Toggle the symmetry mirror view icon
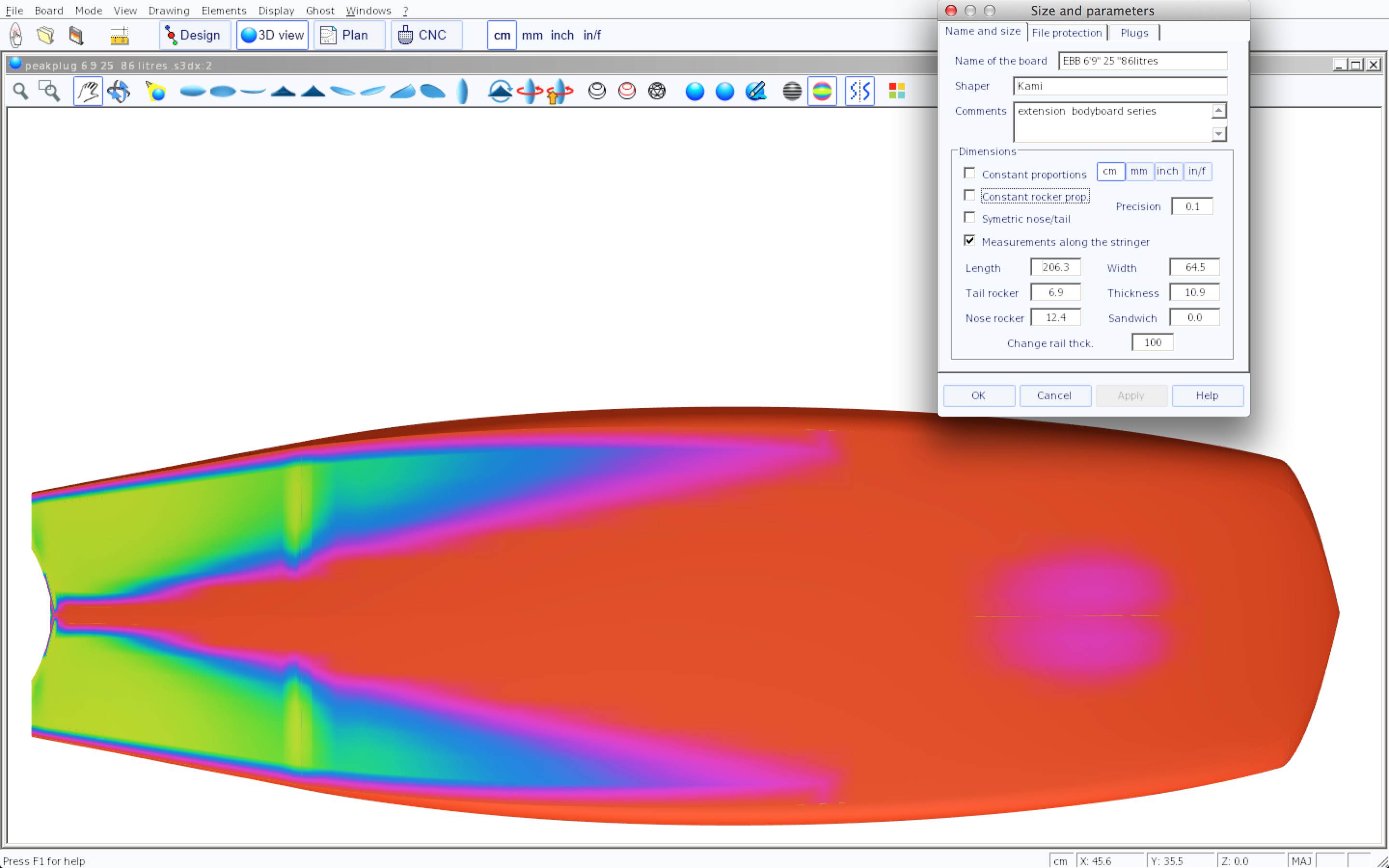Image resolution: width=1389 pixels, height=868 pixels. click(x=859, y=91)
